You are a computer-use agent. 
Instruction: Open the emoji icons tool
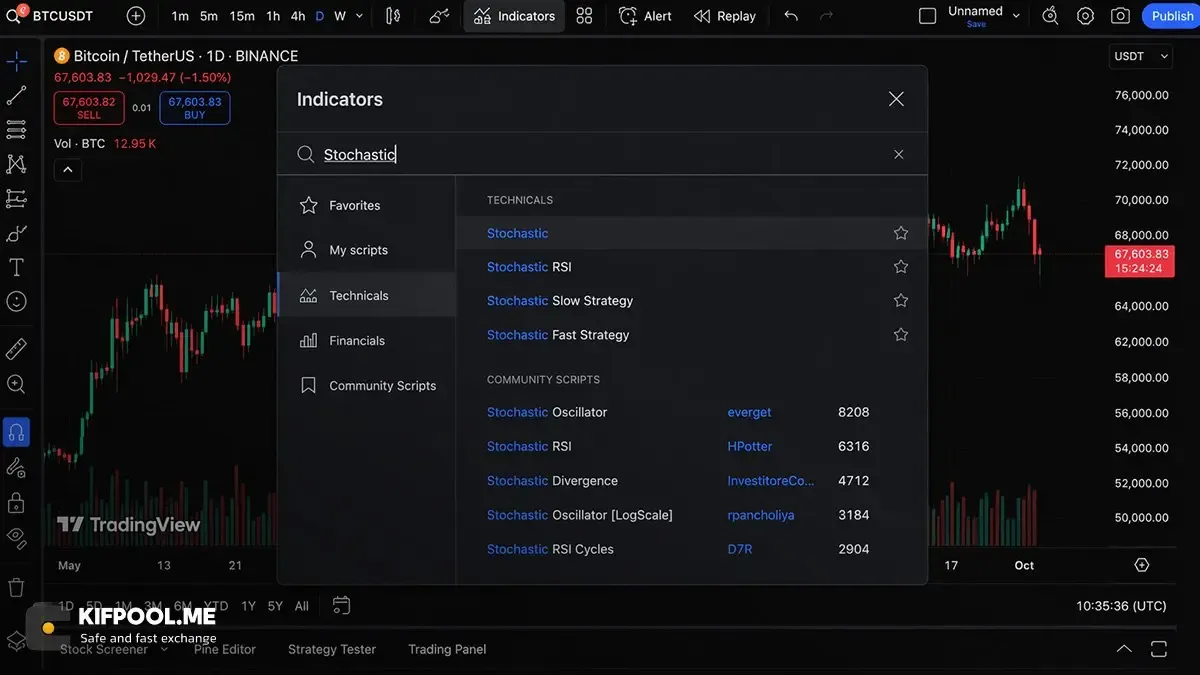16,301
